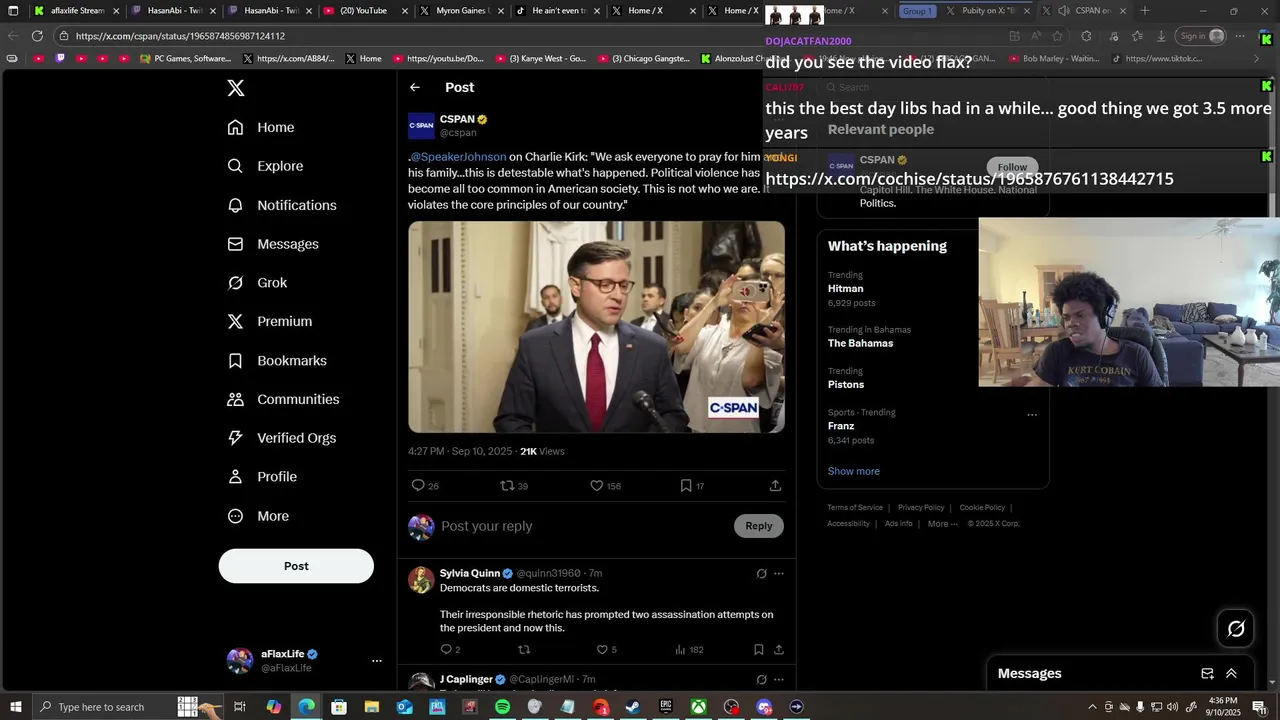Open Task View on the taskbar
This screenshot has width=1280, height=720.
coord(240,707)
